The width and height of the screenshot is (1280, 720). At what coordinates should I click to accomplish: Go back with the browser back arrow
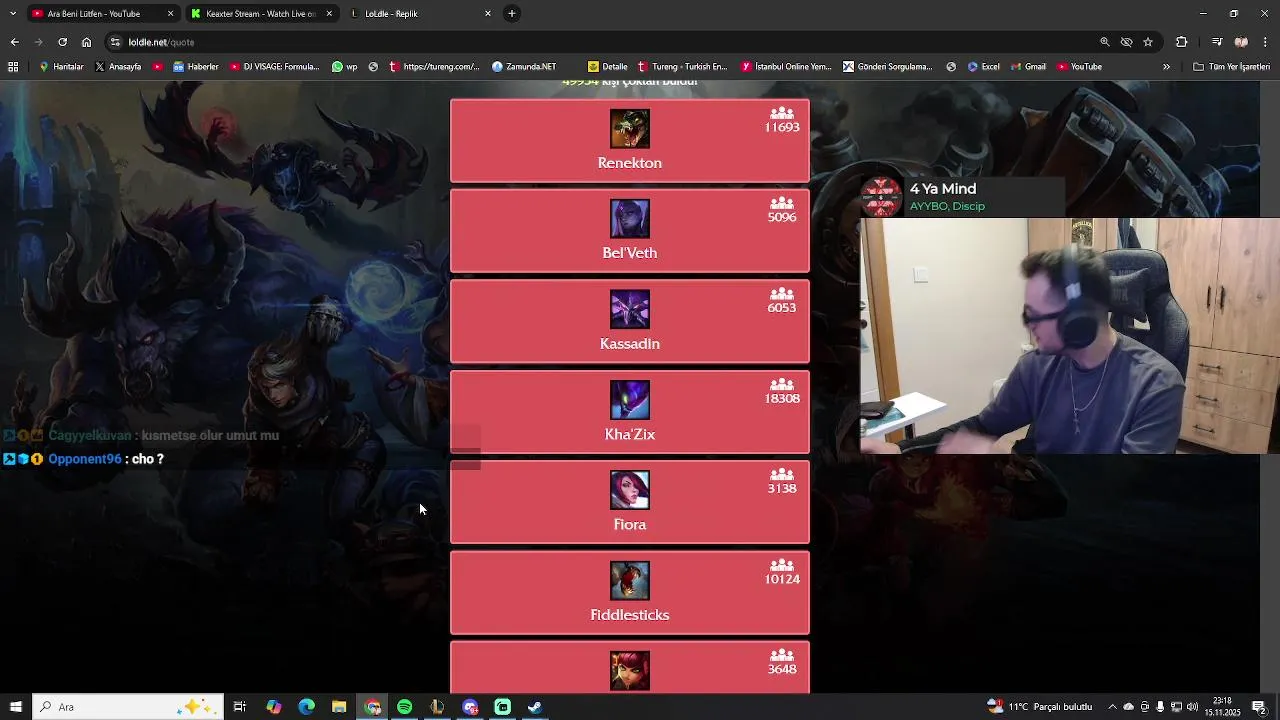point(14,42)
